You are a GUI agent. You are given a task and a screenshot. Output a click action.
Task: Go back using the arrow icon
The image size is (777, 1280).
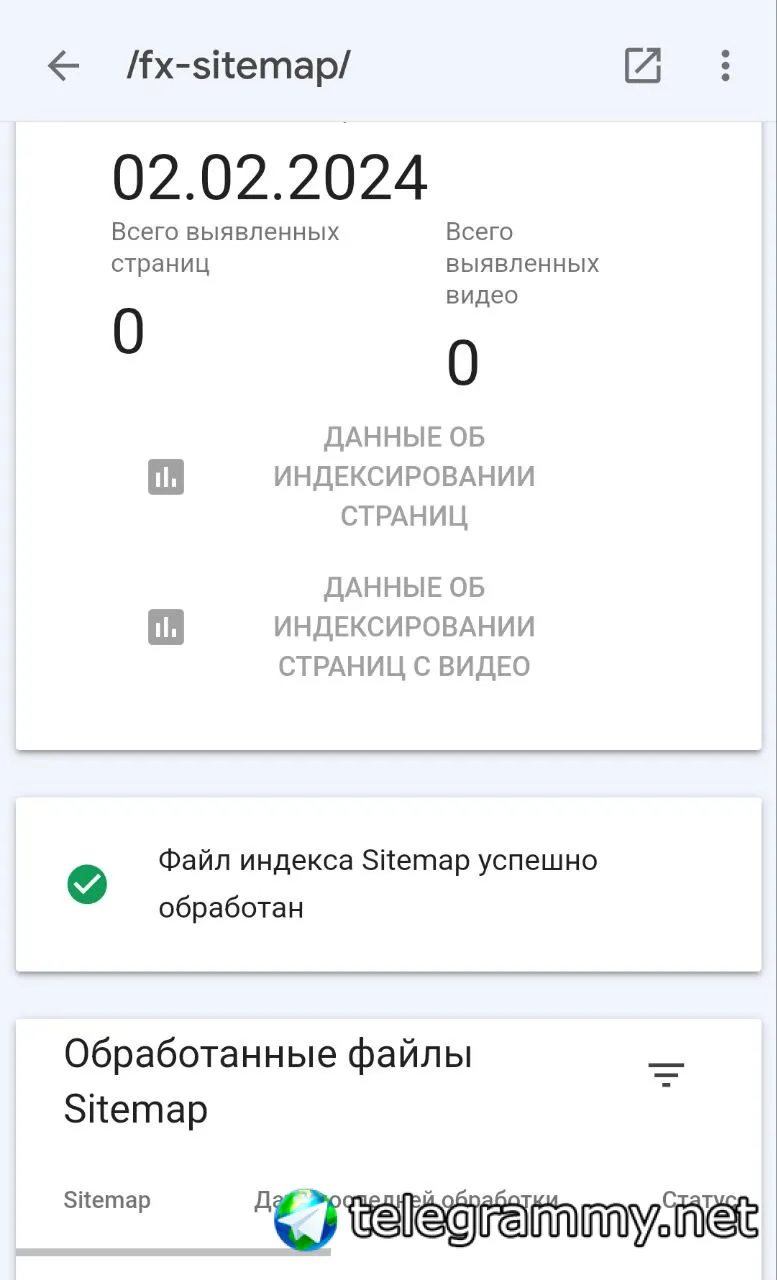63,66
